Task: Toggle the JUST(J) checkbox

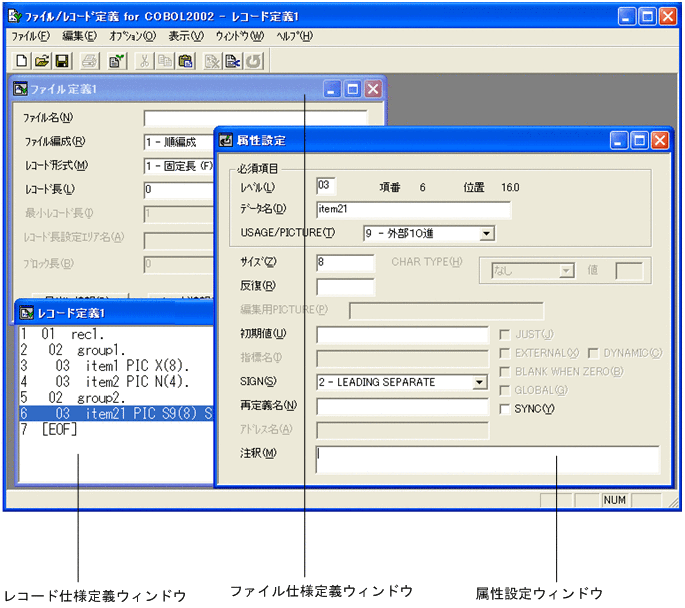Action: point(505,335)
